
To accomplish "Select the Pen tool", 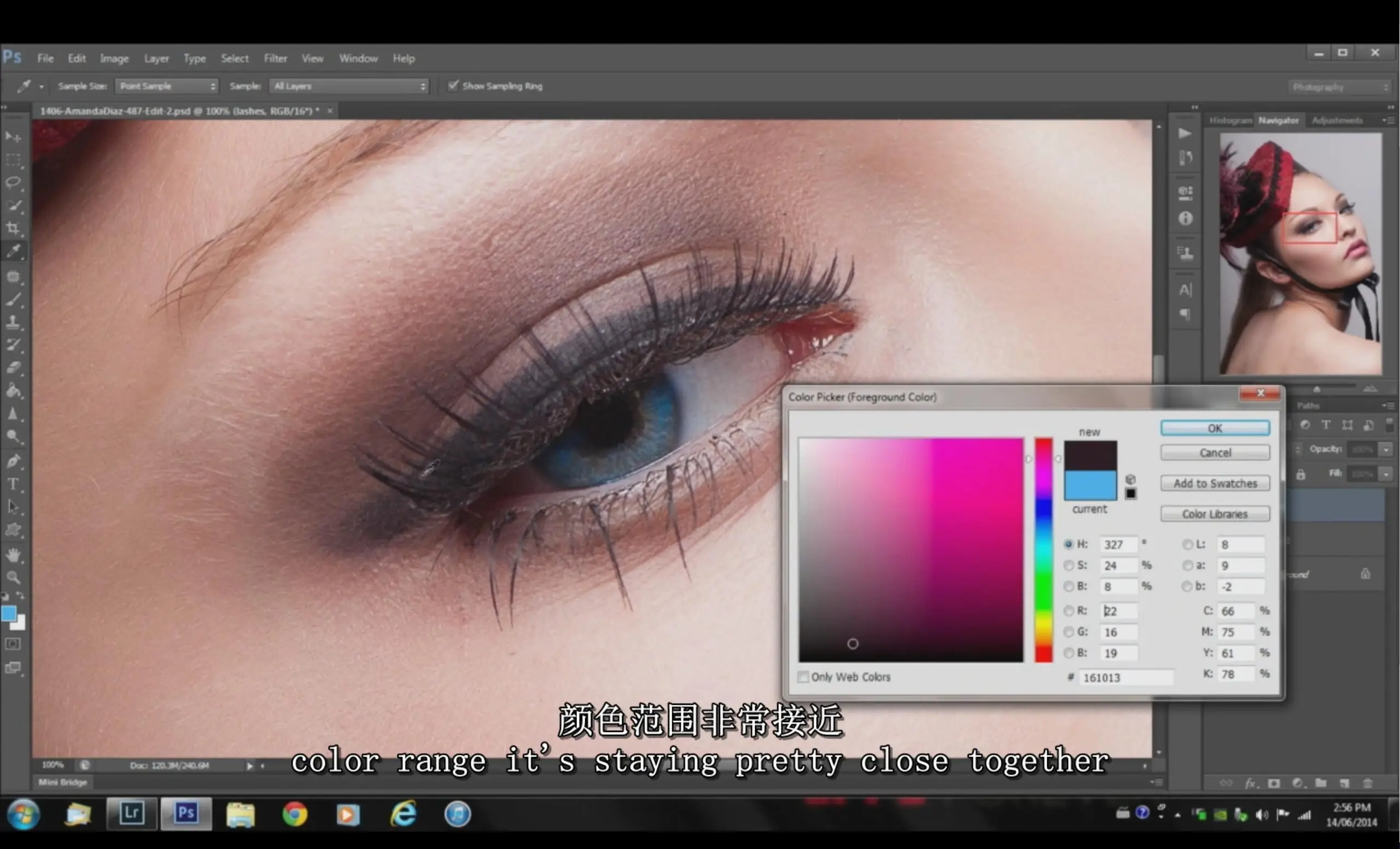I will coord(13,461).
